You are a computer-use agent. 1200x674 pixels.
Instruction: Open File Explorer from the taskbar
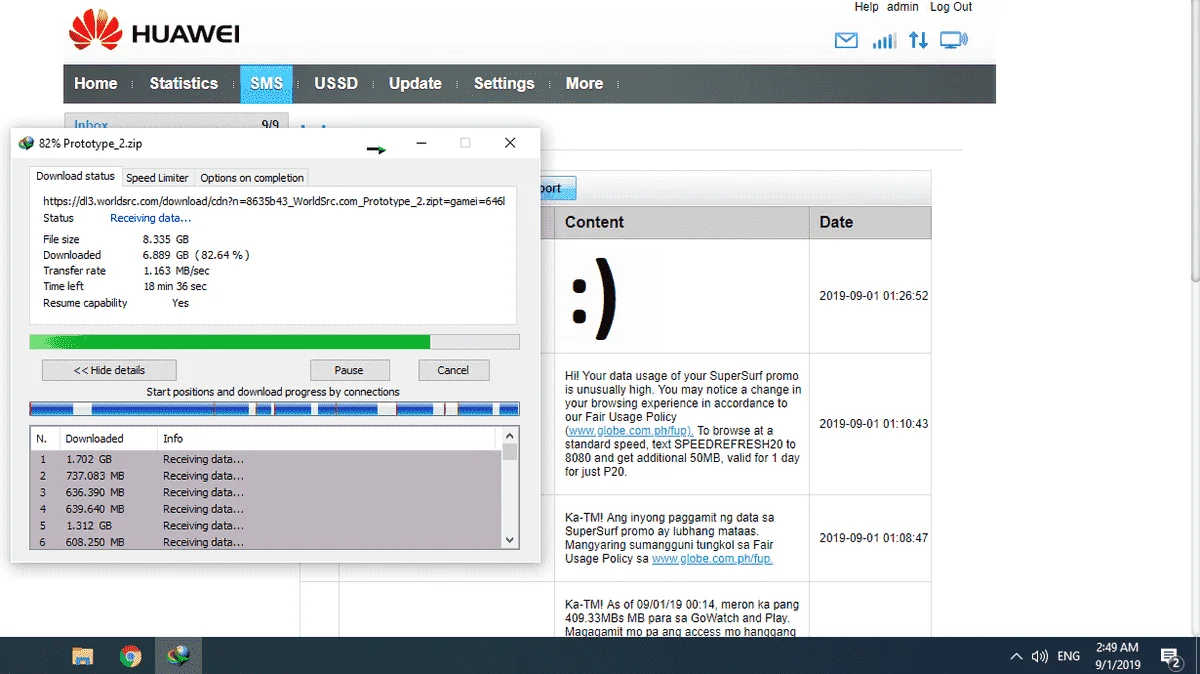82,656
